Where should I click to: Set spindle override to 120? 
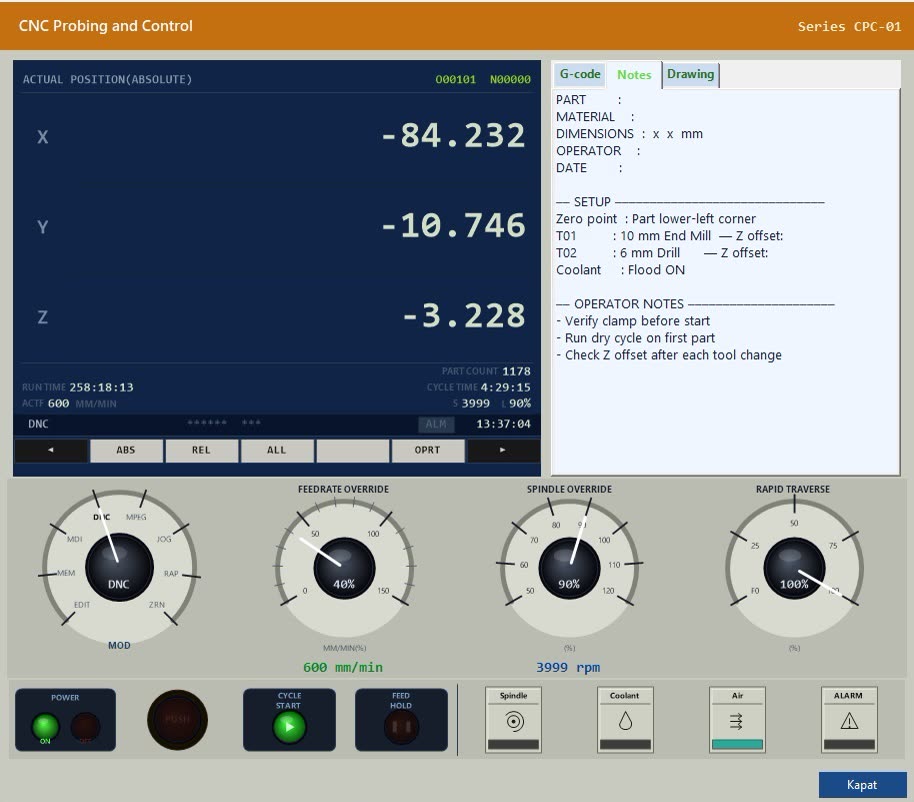coord(608,590)
